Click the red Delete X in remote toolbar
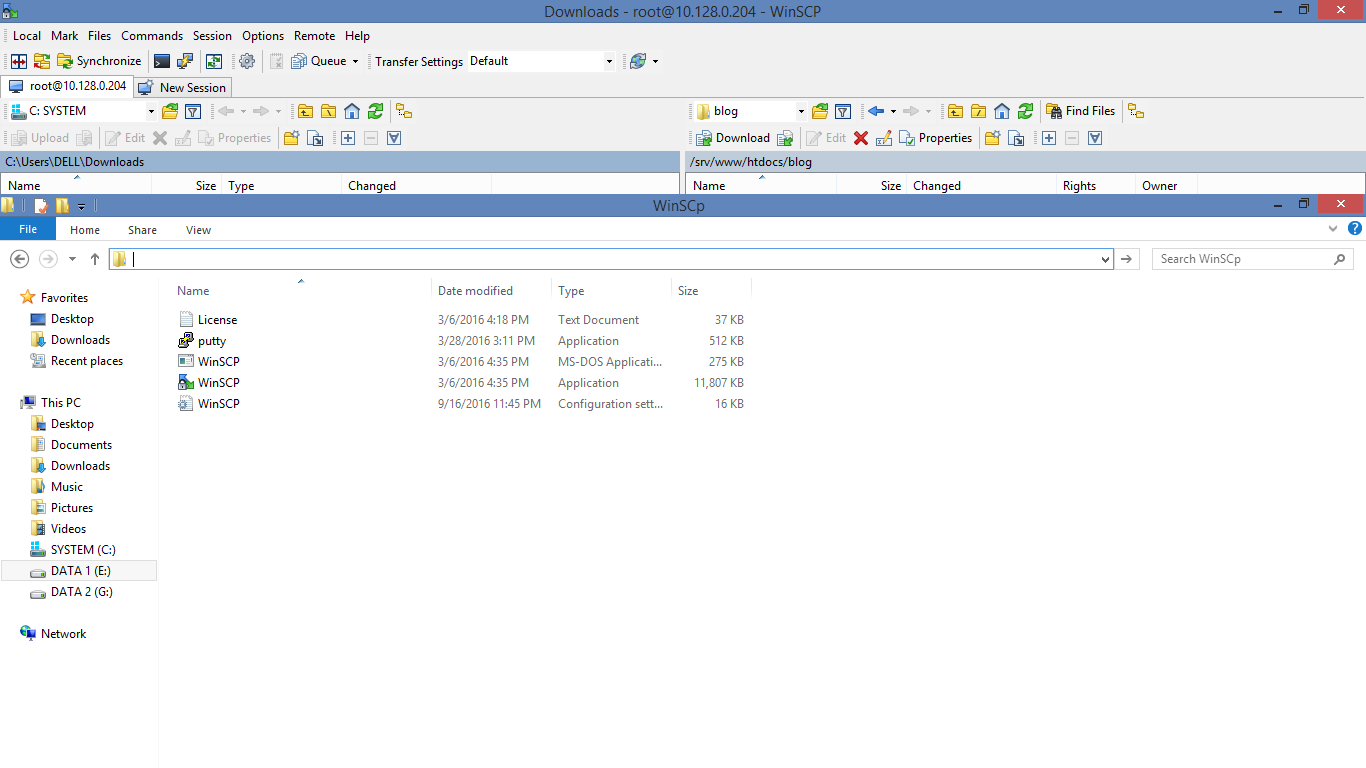Screen dimensions: 1366x768 861,138
